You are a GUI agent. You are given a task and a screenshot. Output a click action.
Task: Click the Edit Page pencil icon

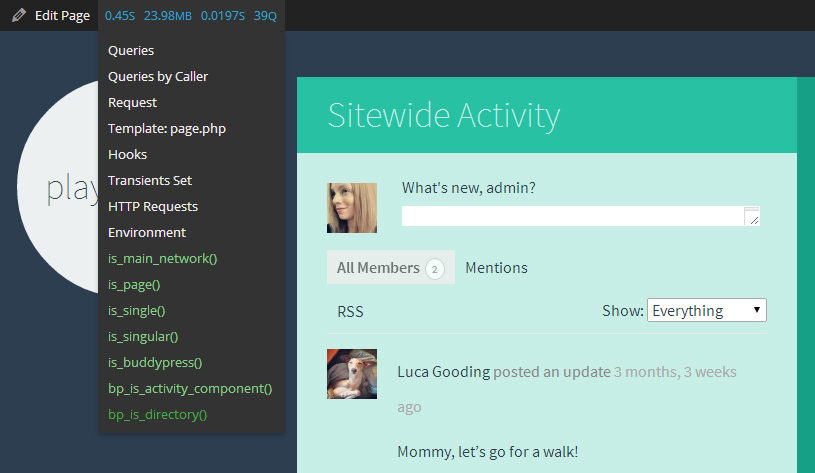coord(19,16)
